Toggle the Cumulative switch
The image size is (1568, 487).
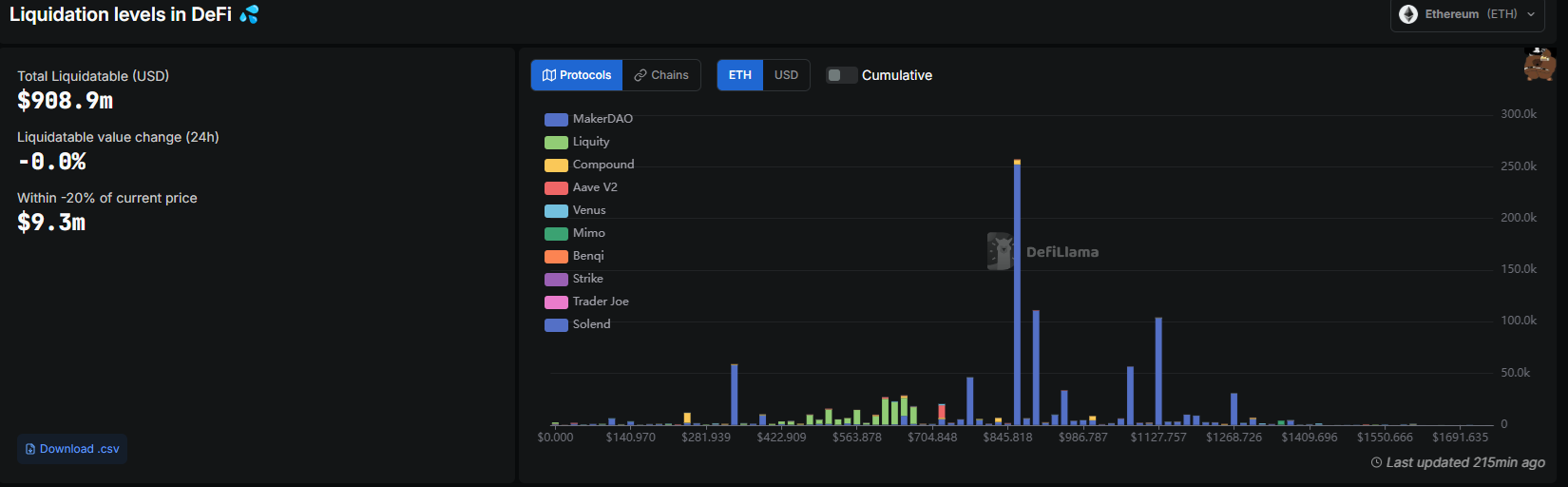[x=841, y=75]
